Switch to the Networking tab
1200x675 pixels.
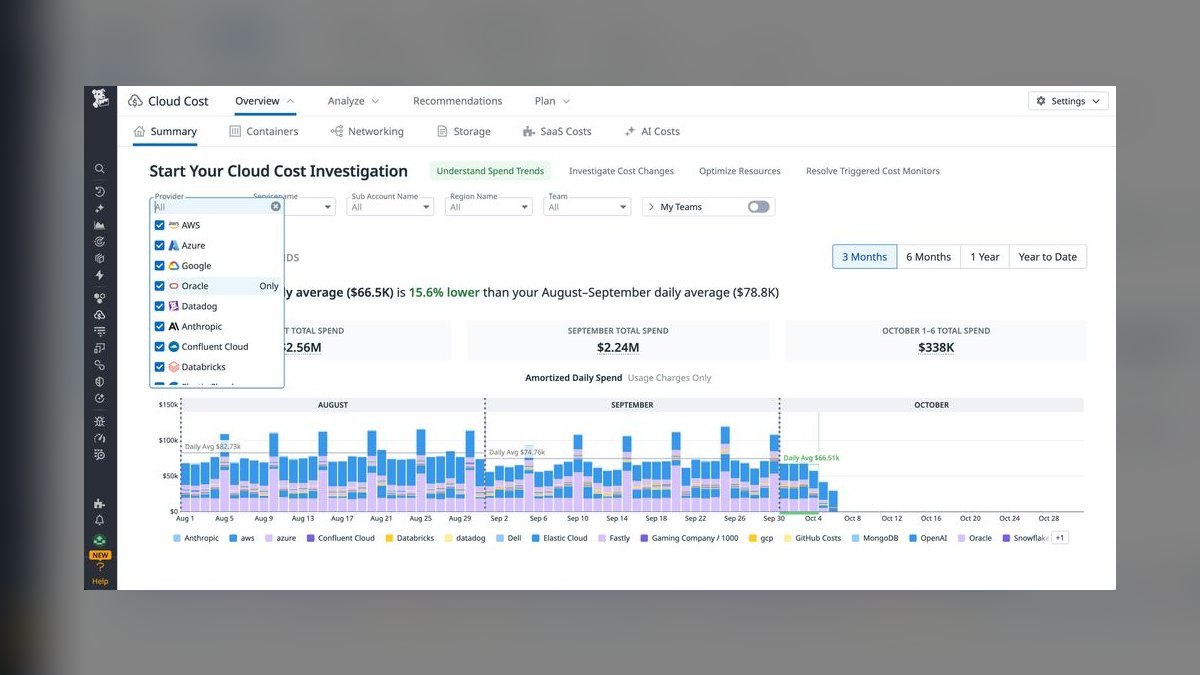367,131
